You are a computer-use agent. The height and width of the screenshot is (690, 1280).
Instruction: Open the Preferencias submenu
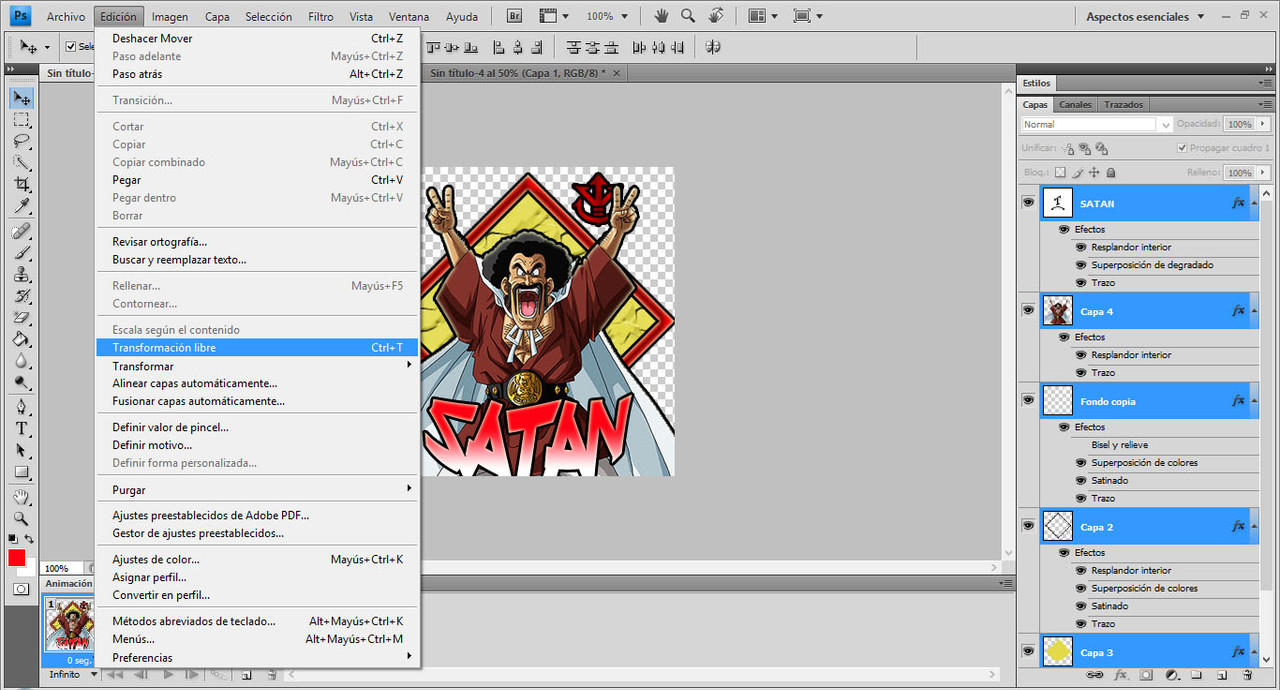258,657
